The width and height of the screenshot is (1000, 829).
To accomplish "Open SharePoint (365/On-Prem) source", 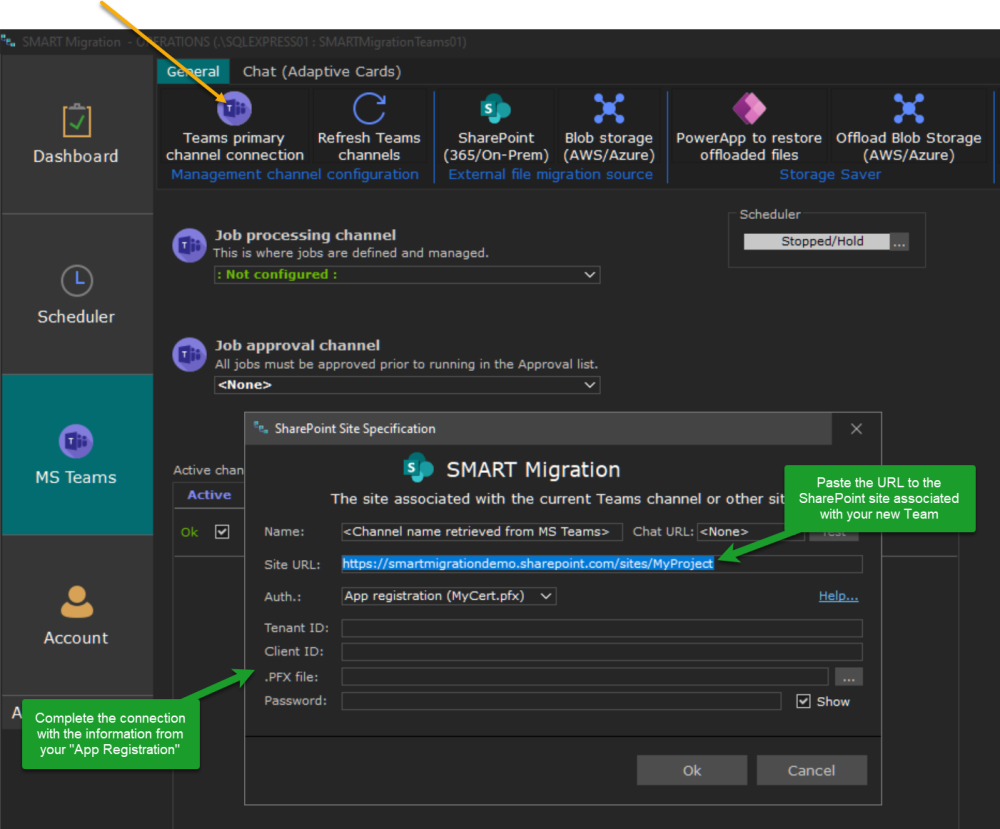I will [x=496, y=127].
